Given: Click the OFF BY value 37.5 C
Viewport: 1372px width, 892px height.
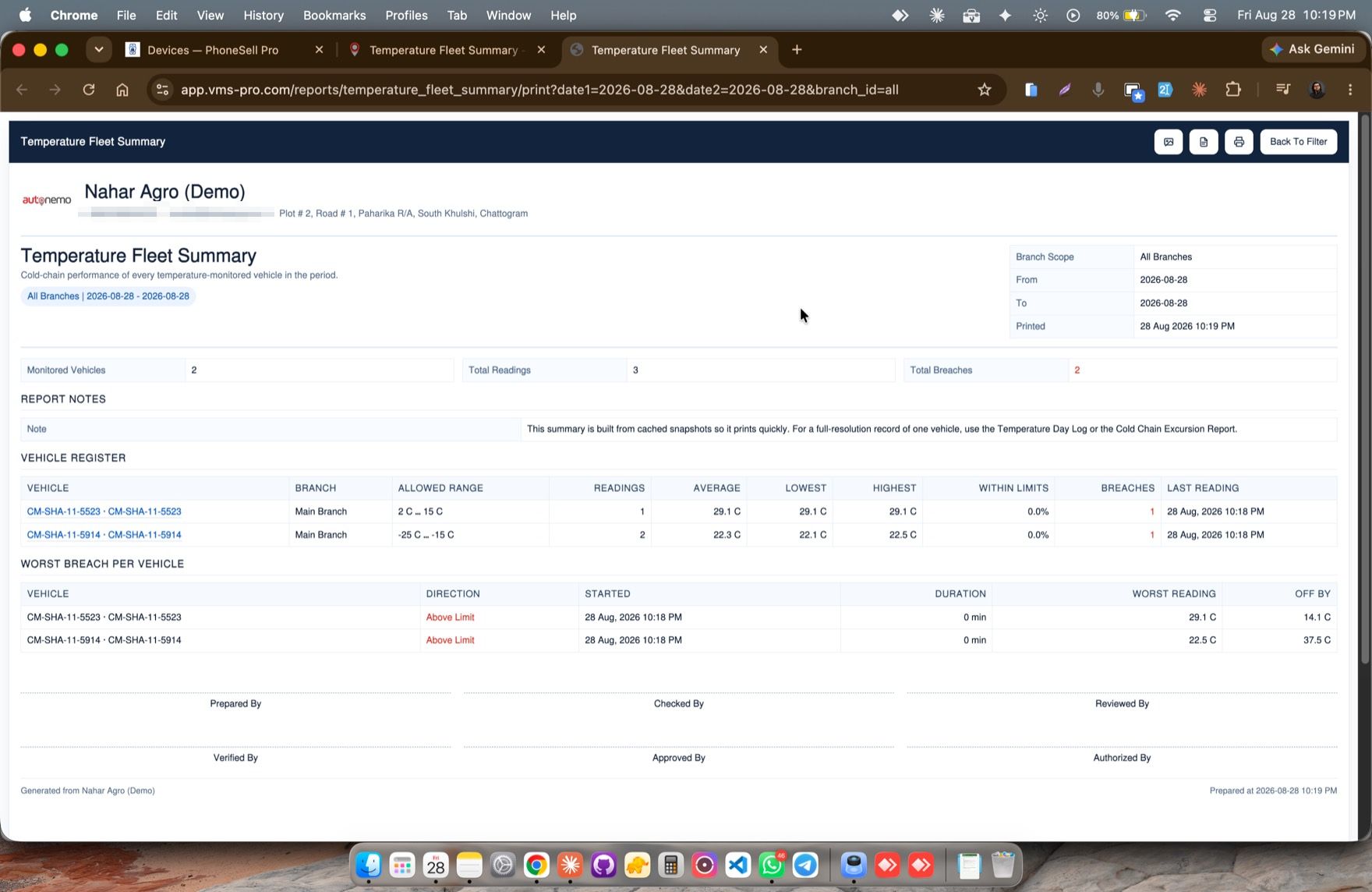Looking at the screenshot, I should coord(1317,640).
